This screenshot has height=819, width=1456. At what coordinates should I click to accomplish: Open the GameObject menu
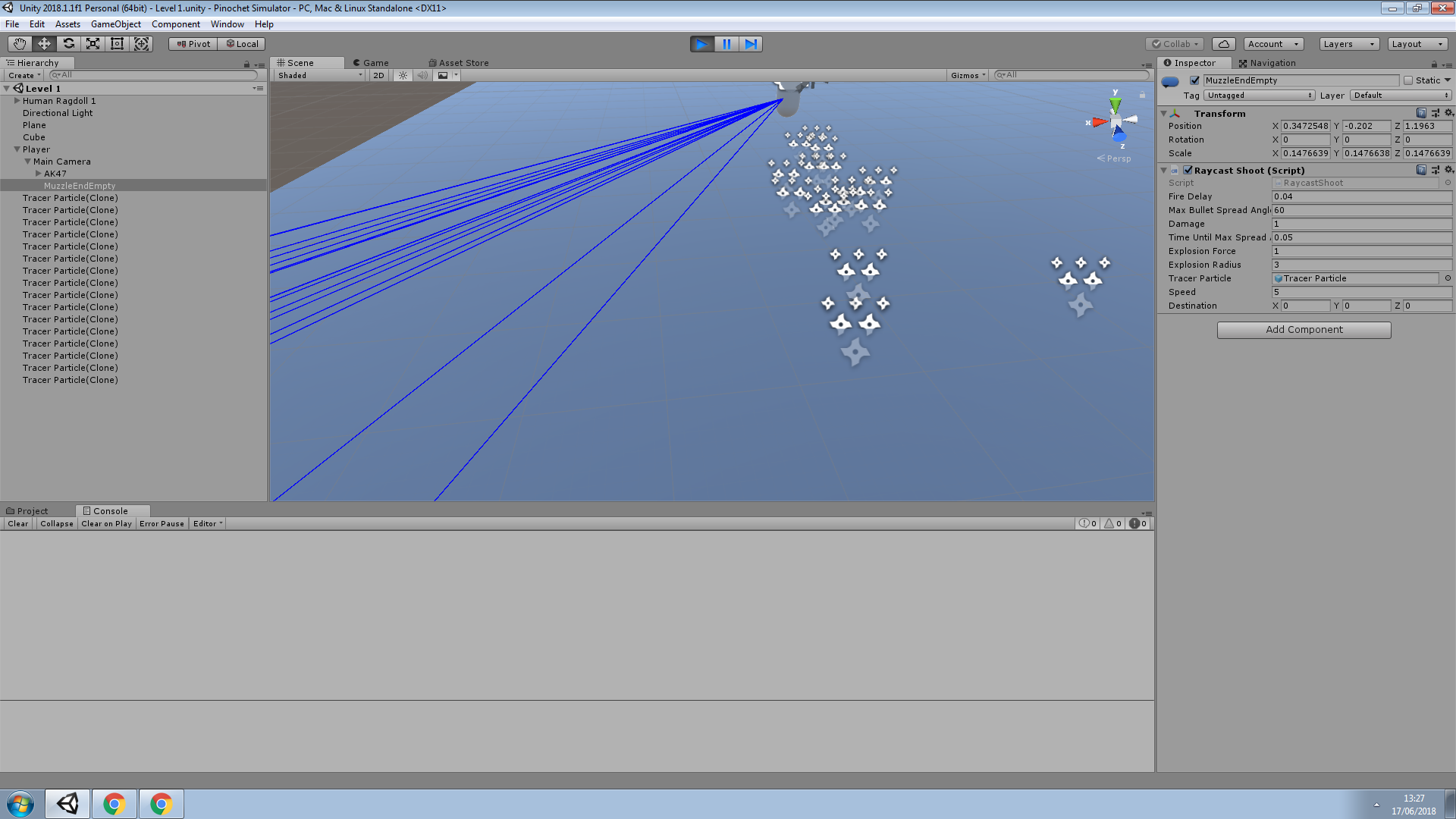115,24
